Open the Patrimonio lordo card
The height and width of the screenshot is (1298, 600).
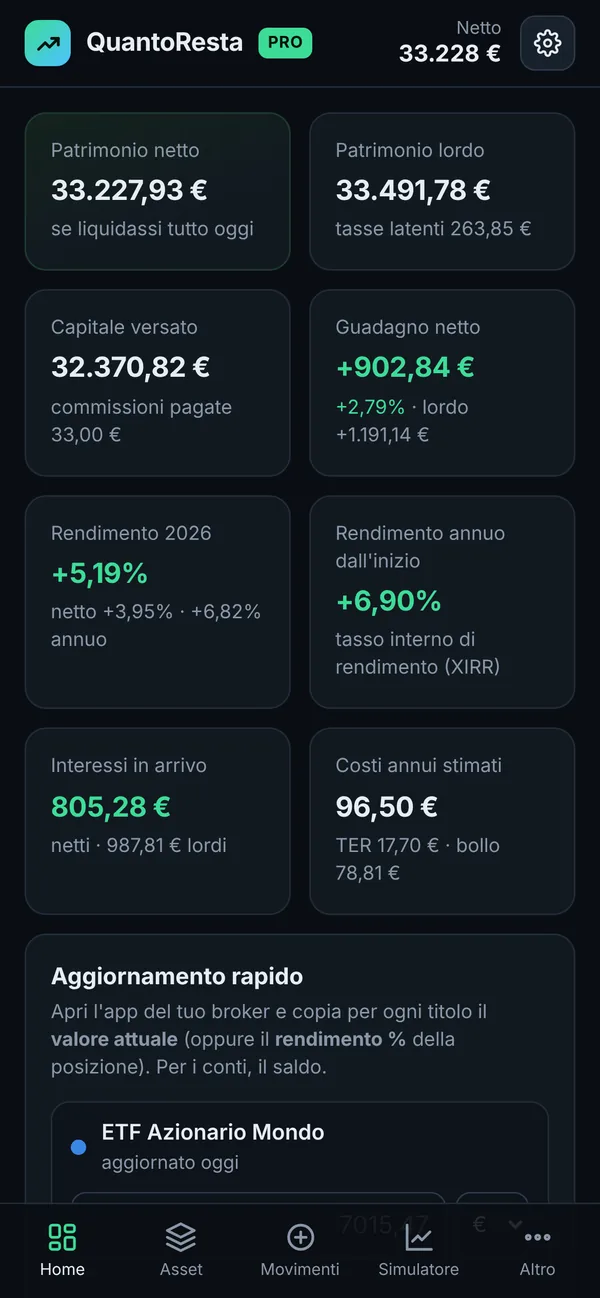(x=442, y=191)
